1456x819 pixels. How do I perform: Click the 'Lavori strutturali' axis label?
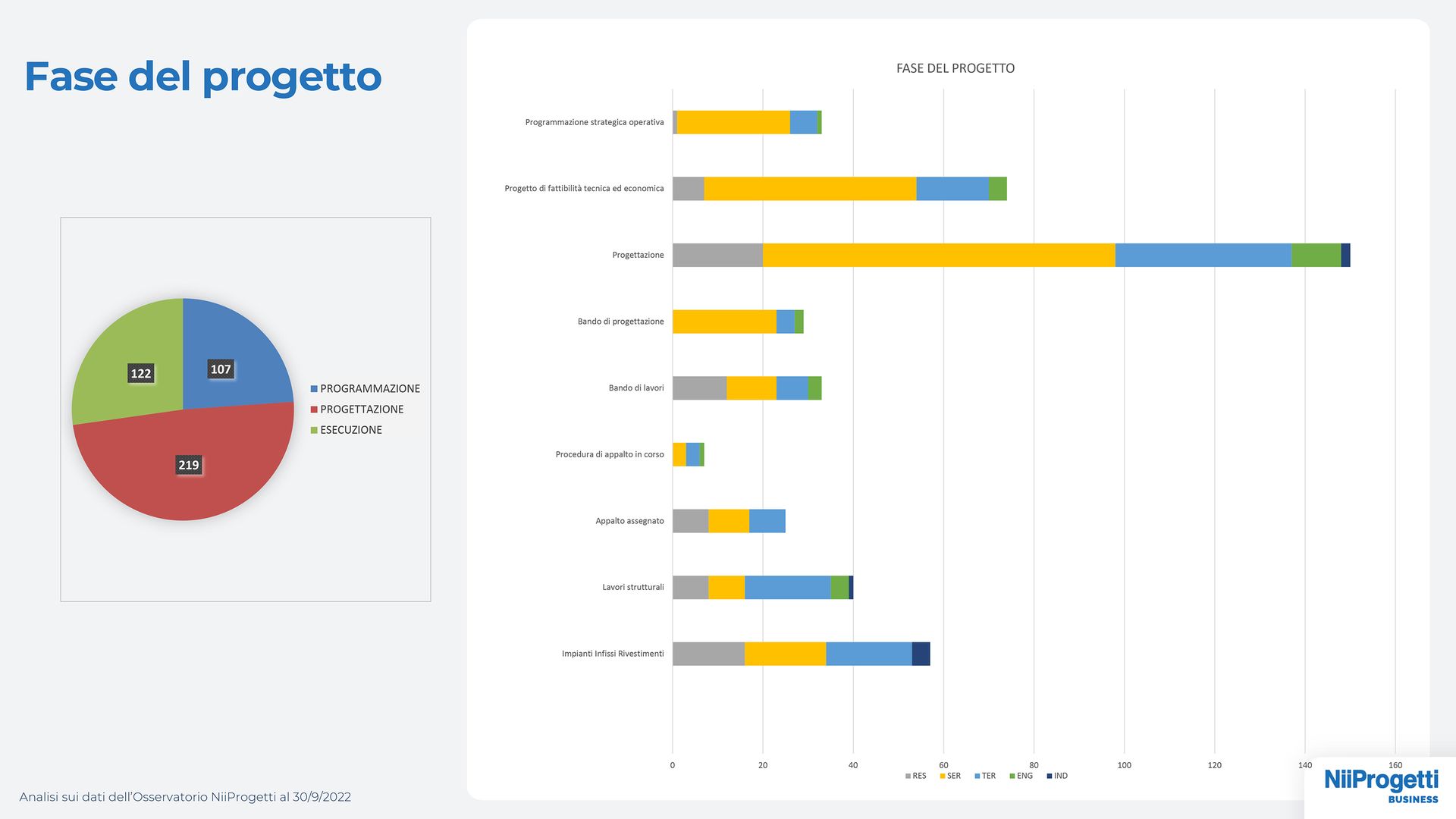(632, 587)
